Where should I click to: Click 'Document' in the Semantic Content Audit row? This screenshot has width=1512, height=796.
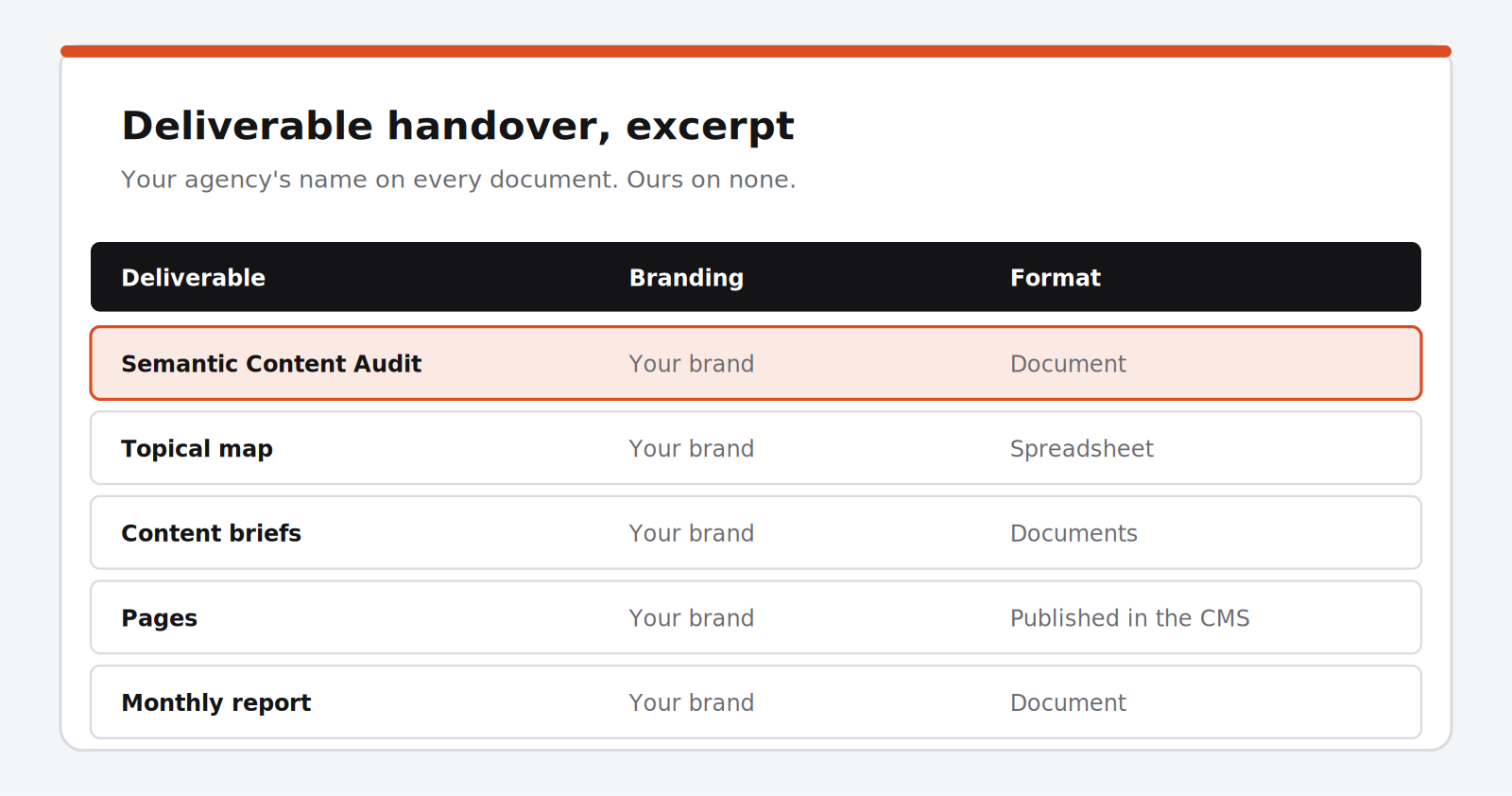point(1068,364)
